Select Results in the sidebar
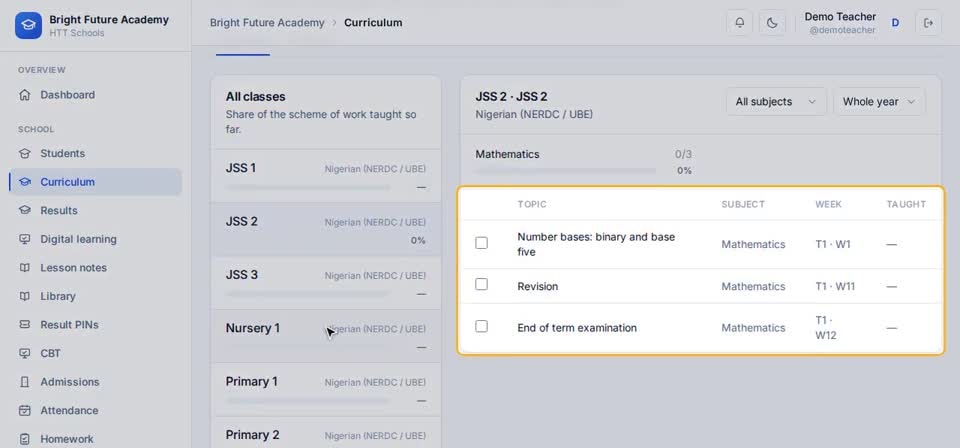The width and height of the screenshot is (960, 448). click(95, 211)
